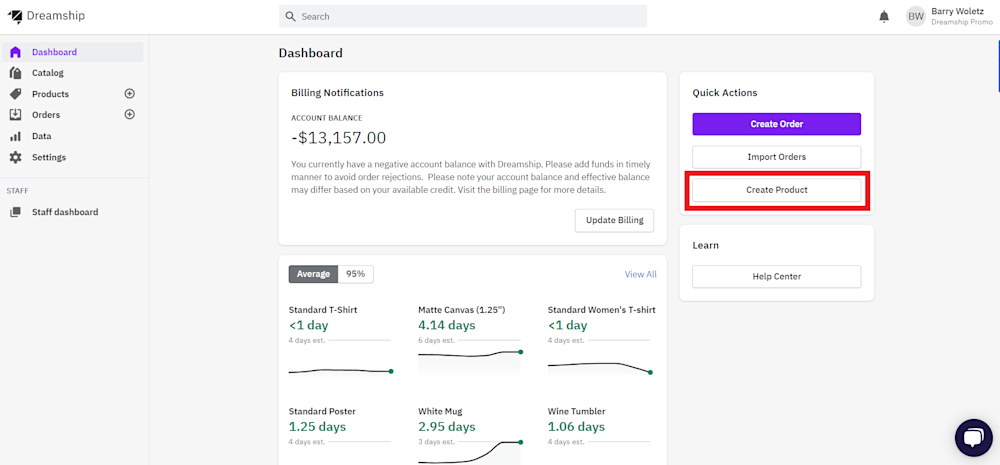Click the Create Product button
Screen dimensions: 1000x465
coord(777,190)
